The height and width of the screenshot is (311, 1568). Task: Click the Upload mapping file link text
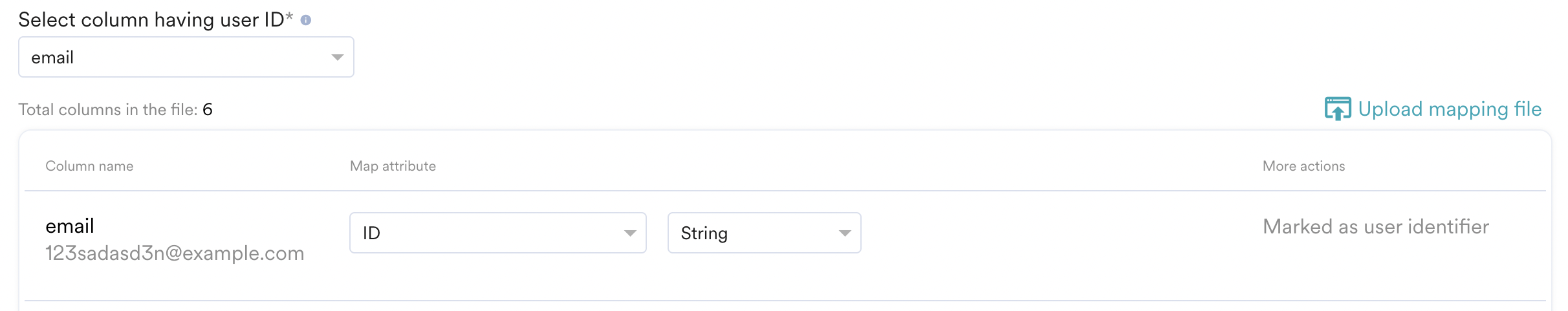[x=1450, y=109]
